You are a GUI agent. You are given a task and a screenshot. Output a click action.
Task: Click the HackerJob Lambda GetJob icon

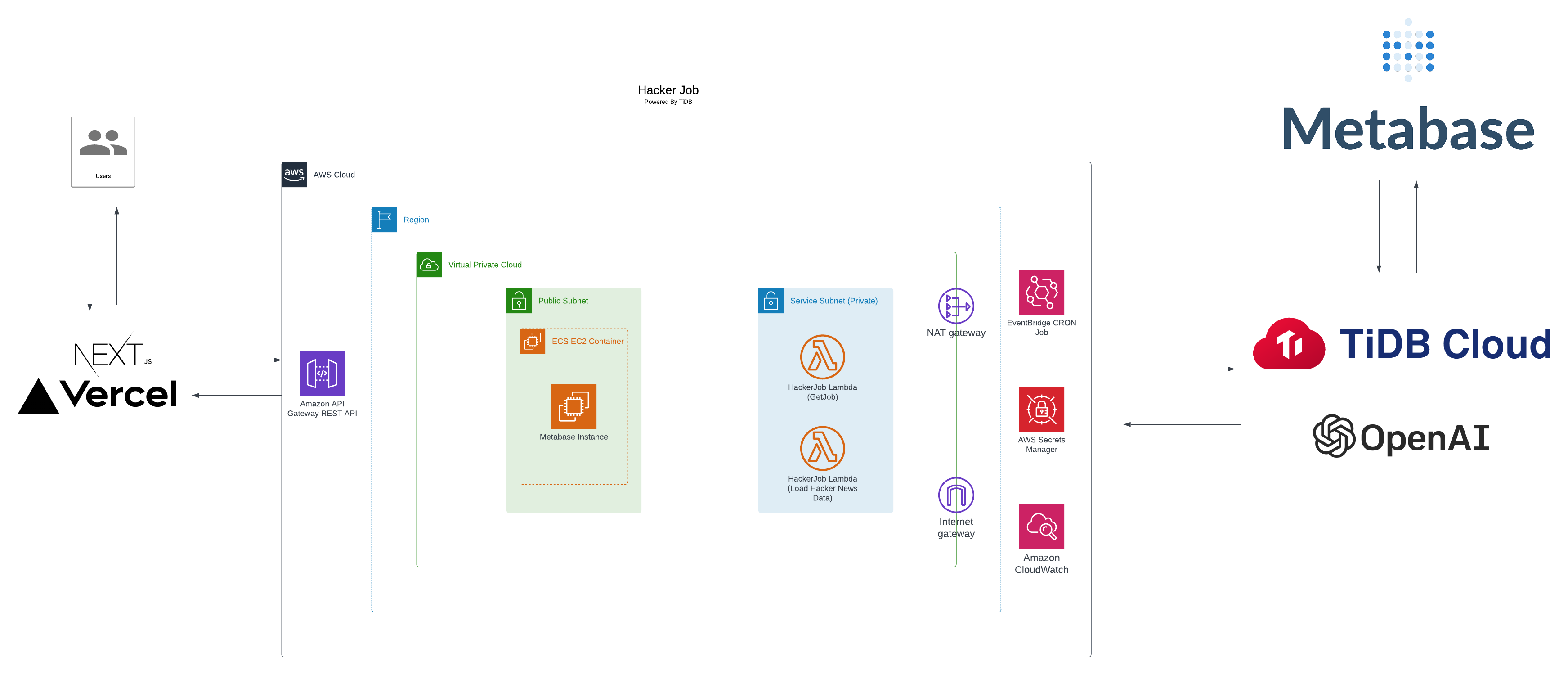[822, 357]
